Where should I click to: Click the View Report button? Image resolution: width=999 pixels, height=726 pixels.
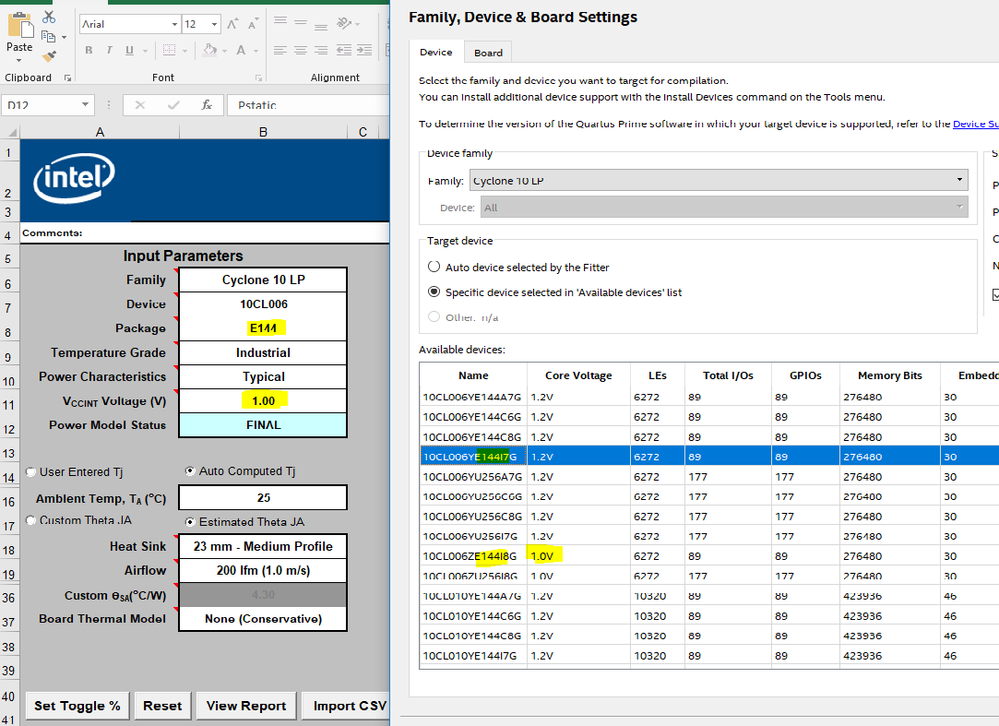tap(246, 705)
